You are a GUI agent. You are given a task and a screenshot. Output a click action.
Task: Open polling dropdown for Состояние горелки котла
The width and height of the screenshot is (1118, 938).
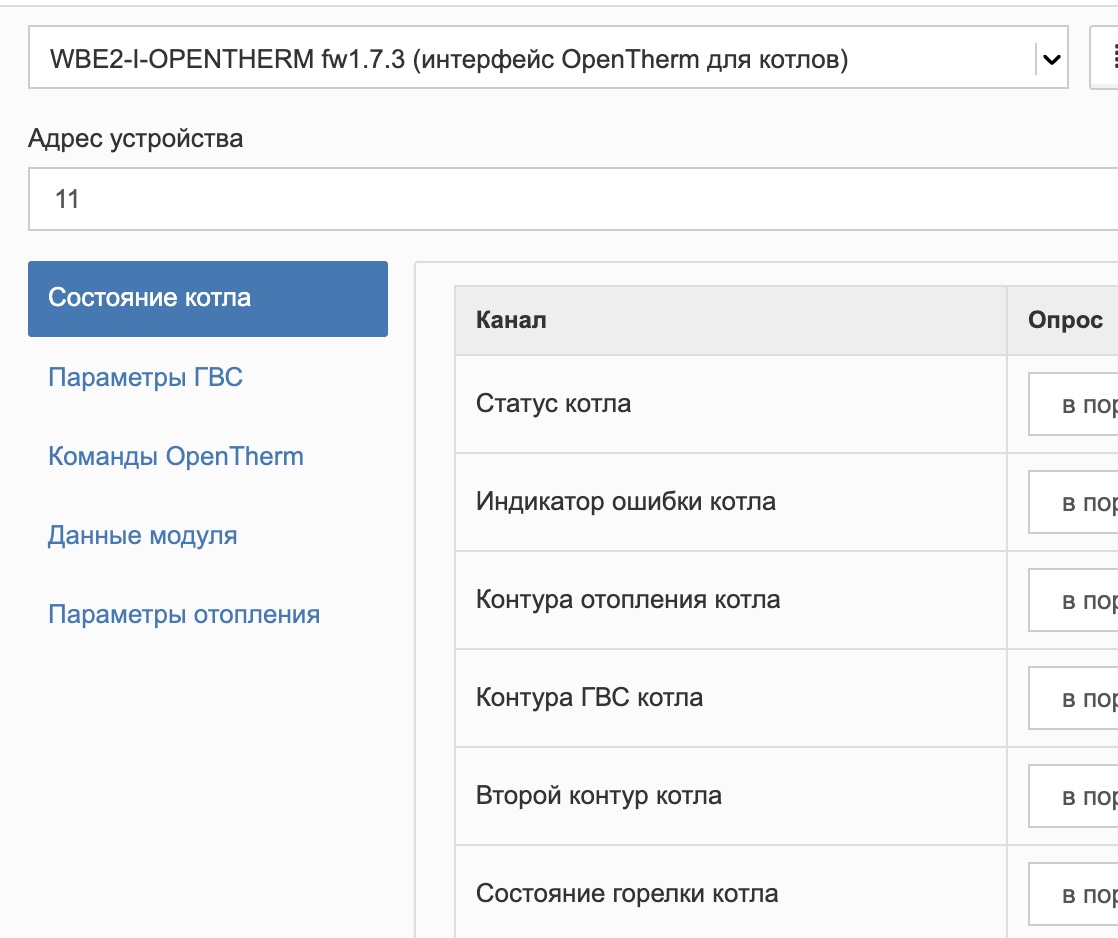click(1073, 894)
